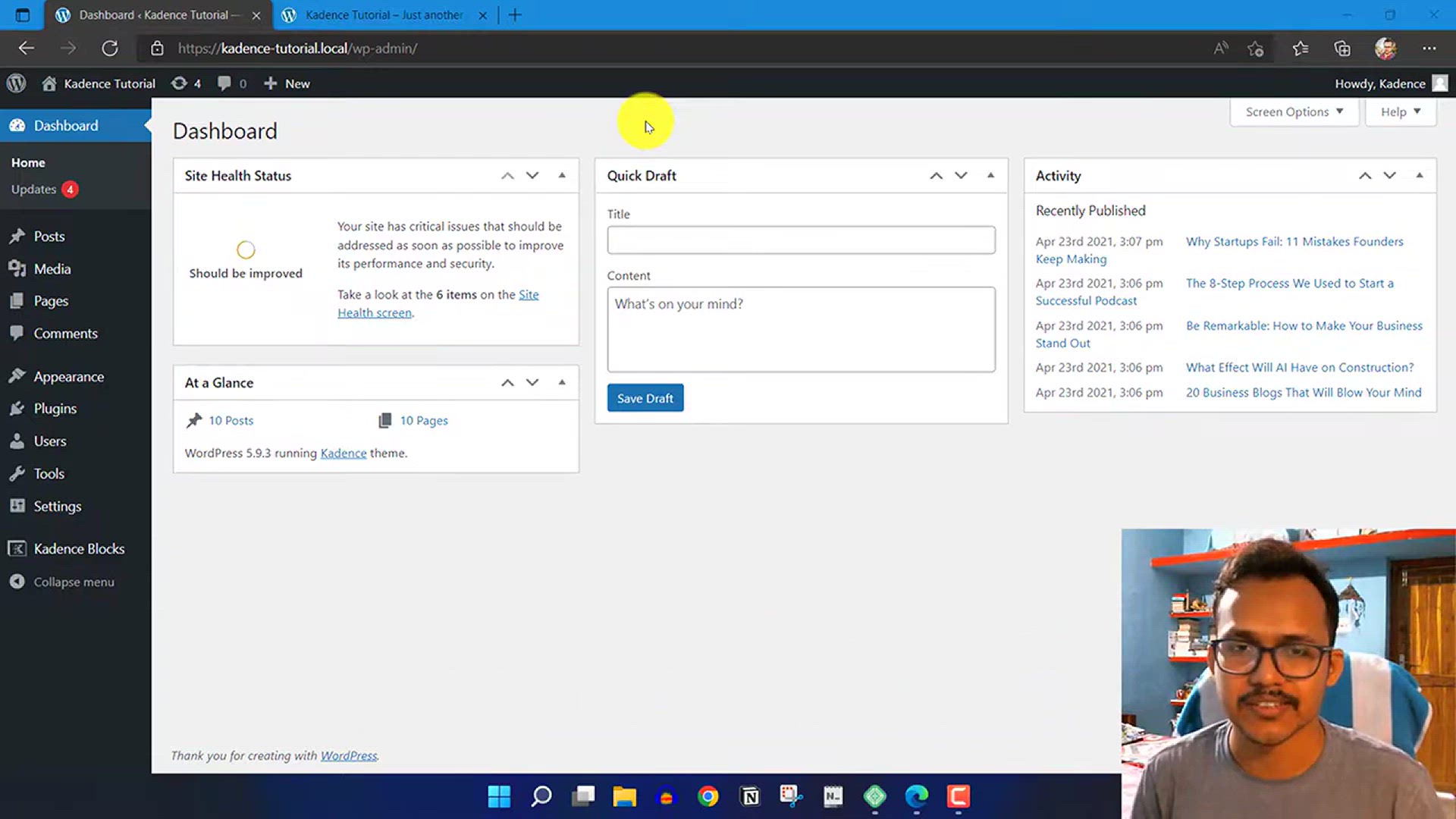Toggle the Quick Draft panel
Screen dimensions: 1456x819
coord(990,176)
